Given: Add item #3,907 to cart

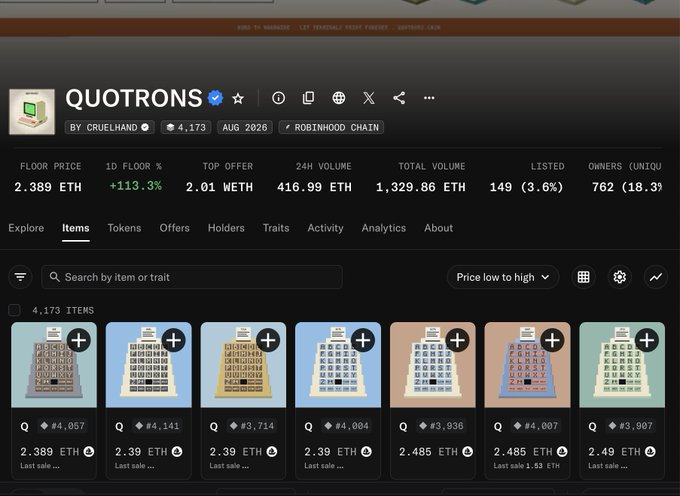Looking at the screenshot, I should point(647,340).
